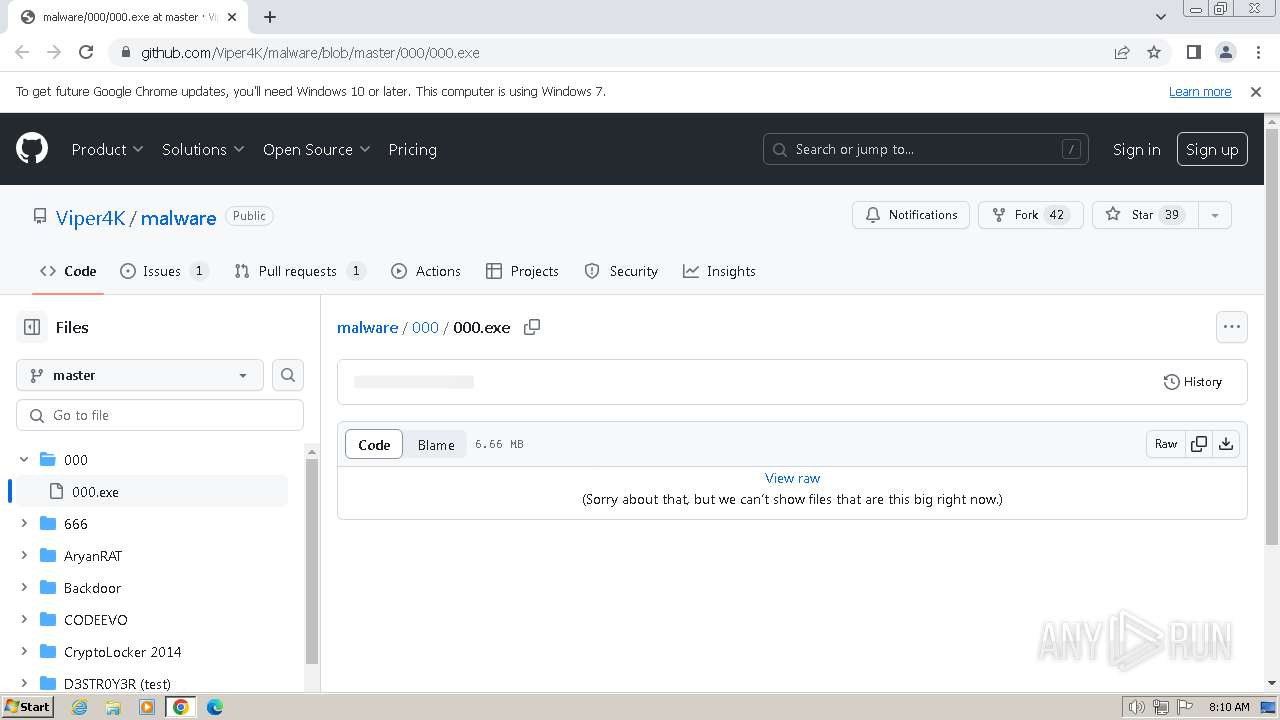Copy file path icon next to 000.exe
Viewport: 1280px width, 720px height.
pos(532,327)
